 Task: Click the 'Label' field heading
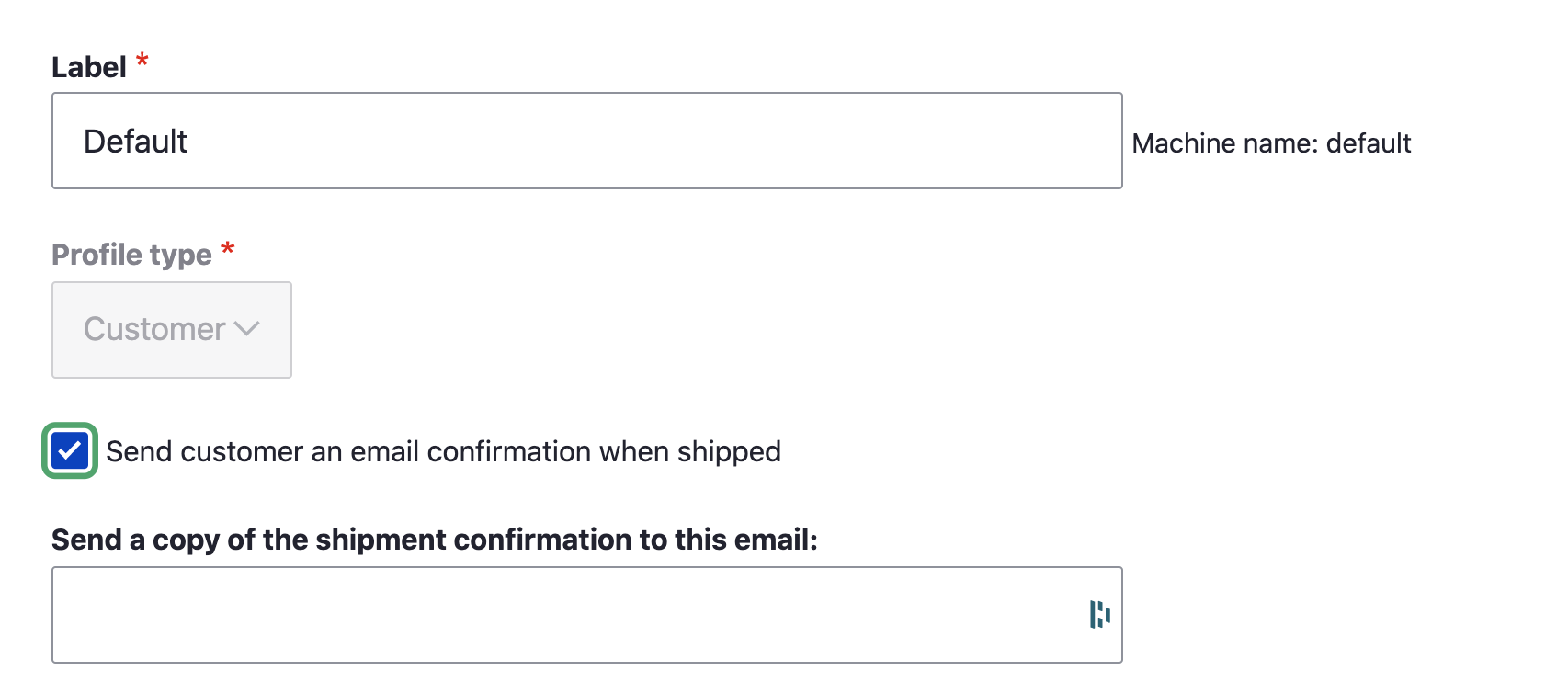(x=89, y=67)
